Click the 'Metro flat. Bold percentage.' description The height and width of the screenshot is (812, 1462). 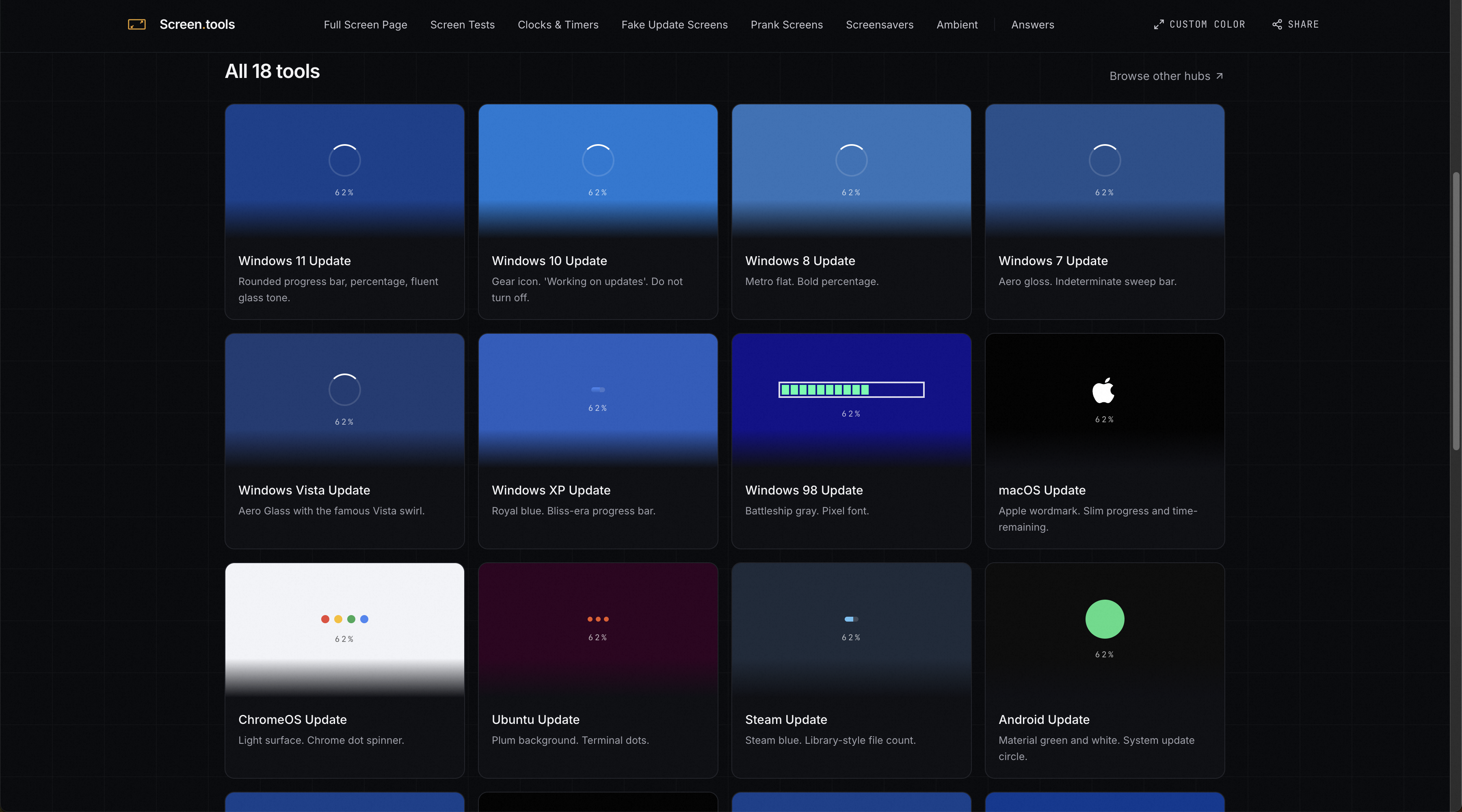pyautogui.click(x=811, y=281)
